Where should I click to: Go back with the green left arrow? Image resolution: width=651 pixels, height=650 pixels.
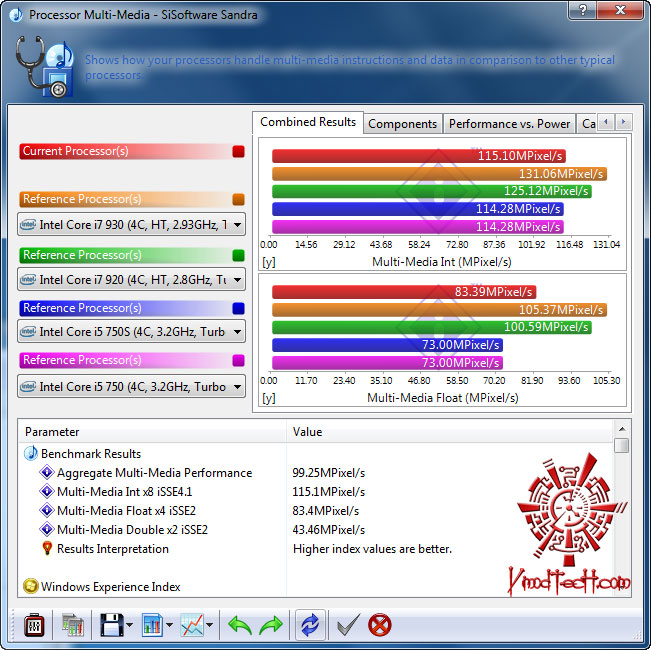pyautogui.click(x=240, y=625)
